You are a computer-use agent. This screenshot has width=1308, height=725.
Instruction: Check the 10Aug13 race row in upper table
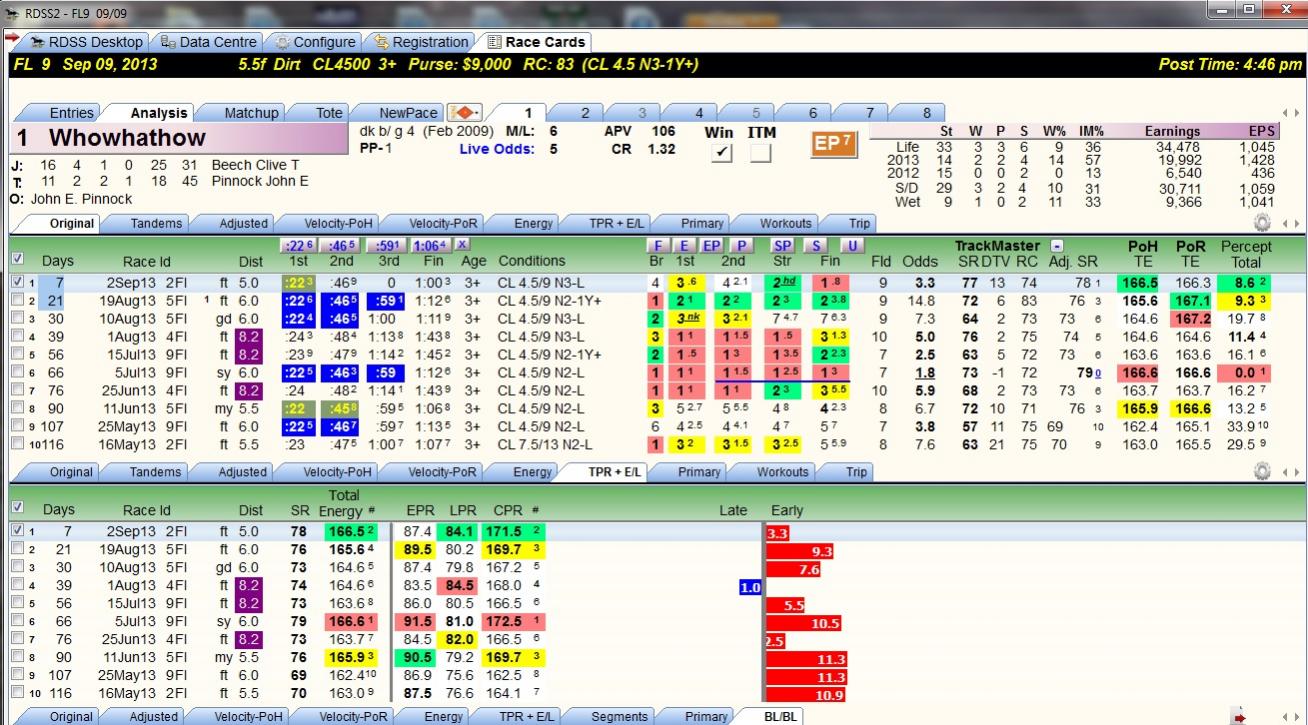pos(17,318)
